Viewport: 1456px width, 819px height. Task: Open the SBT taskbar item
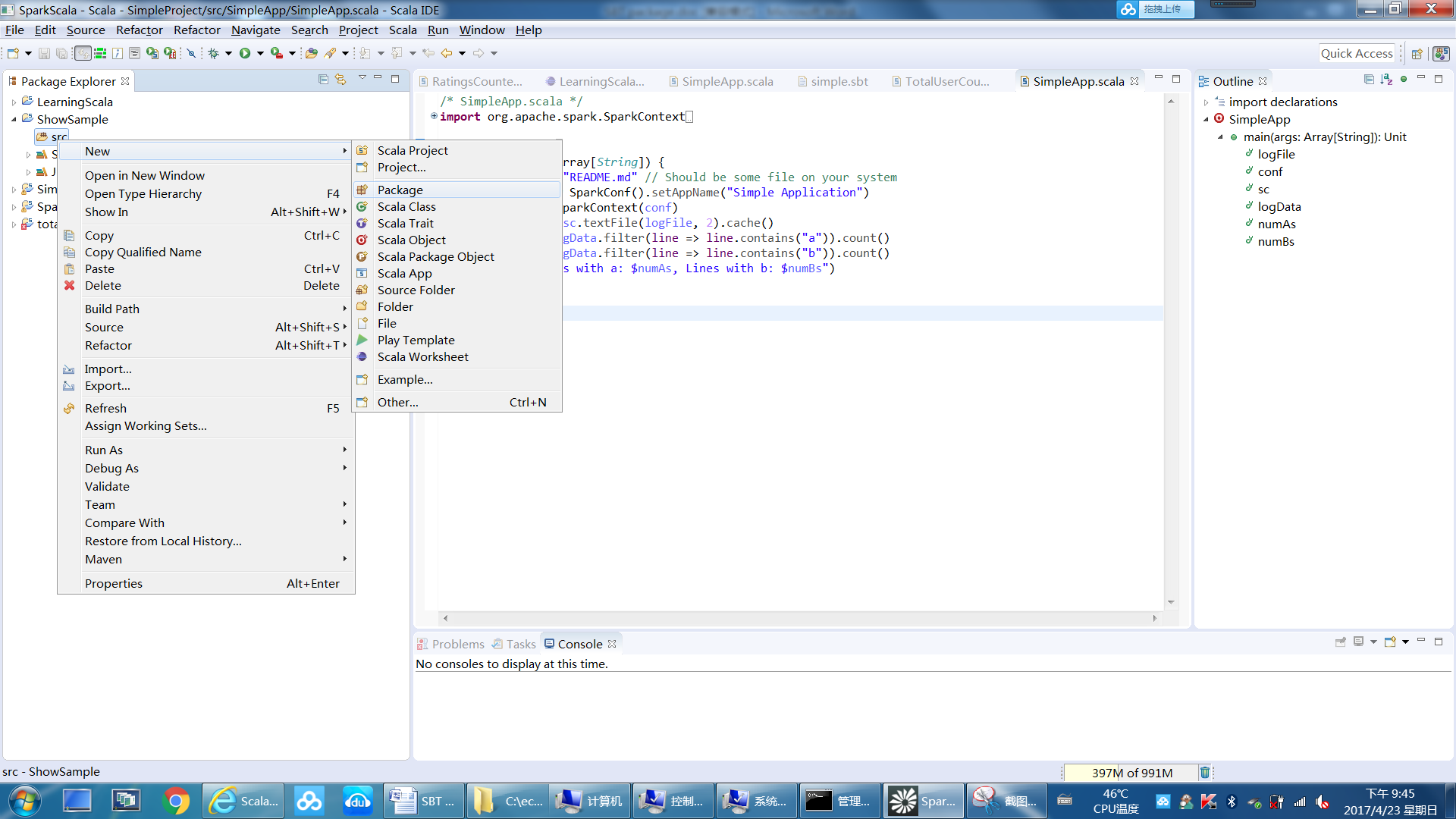pyautogui.click(x=422, y=801)
